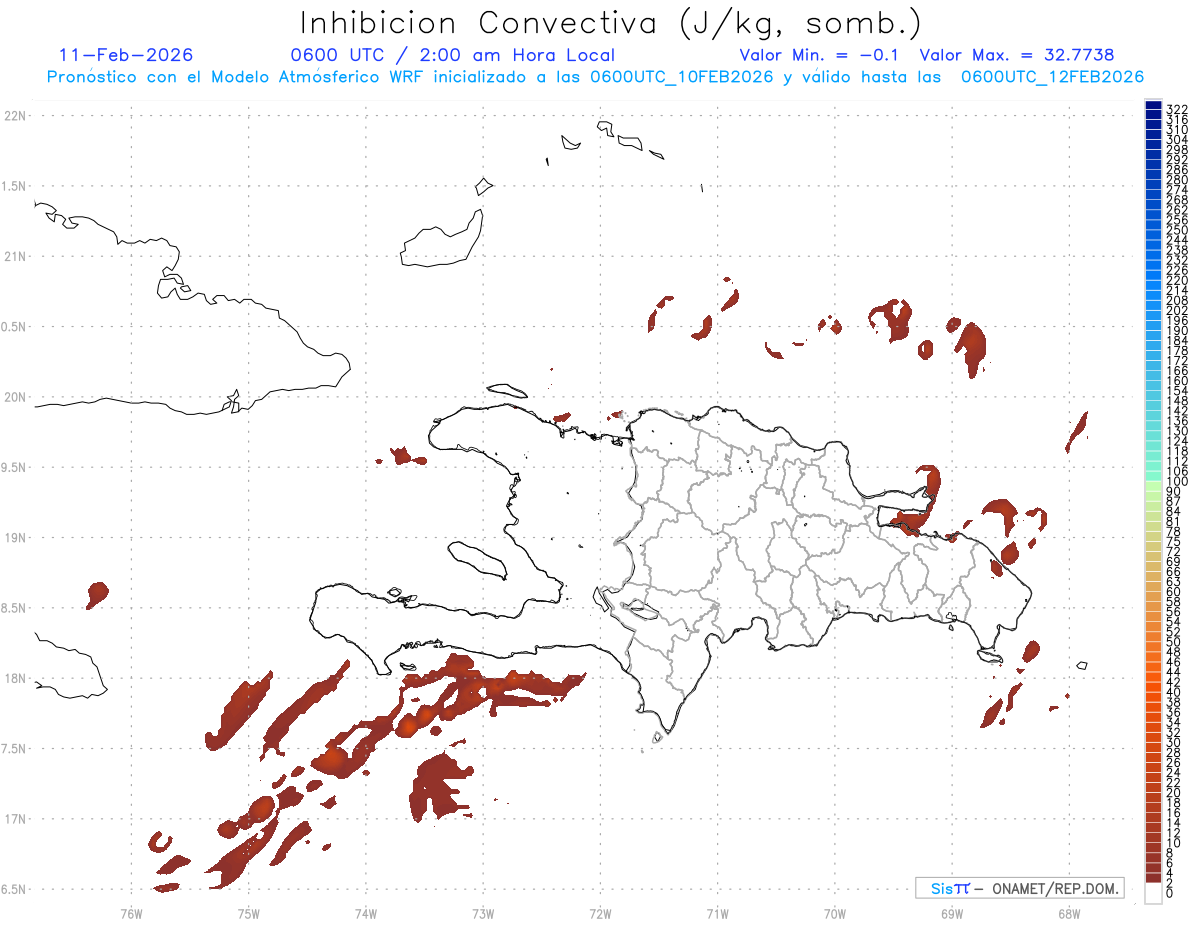Click the '17N' latitude label
Image resolution: width=1200 pixels, height=927 pixels.
[x=17, y=819]
